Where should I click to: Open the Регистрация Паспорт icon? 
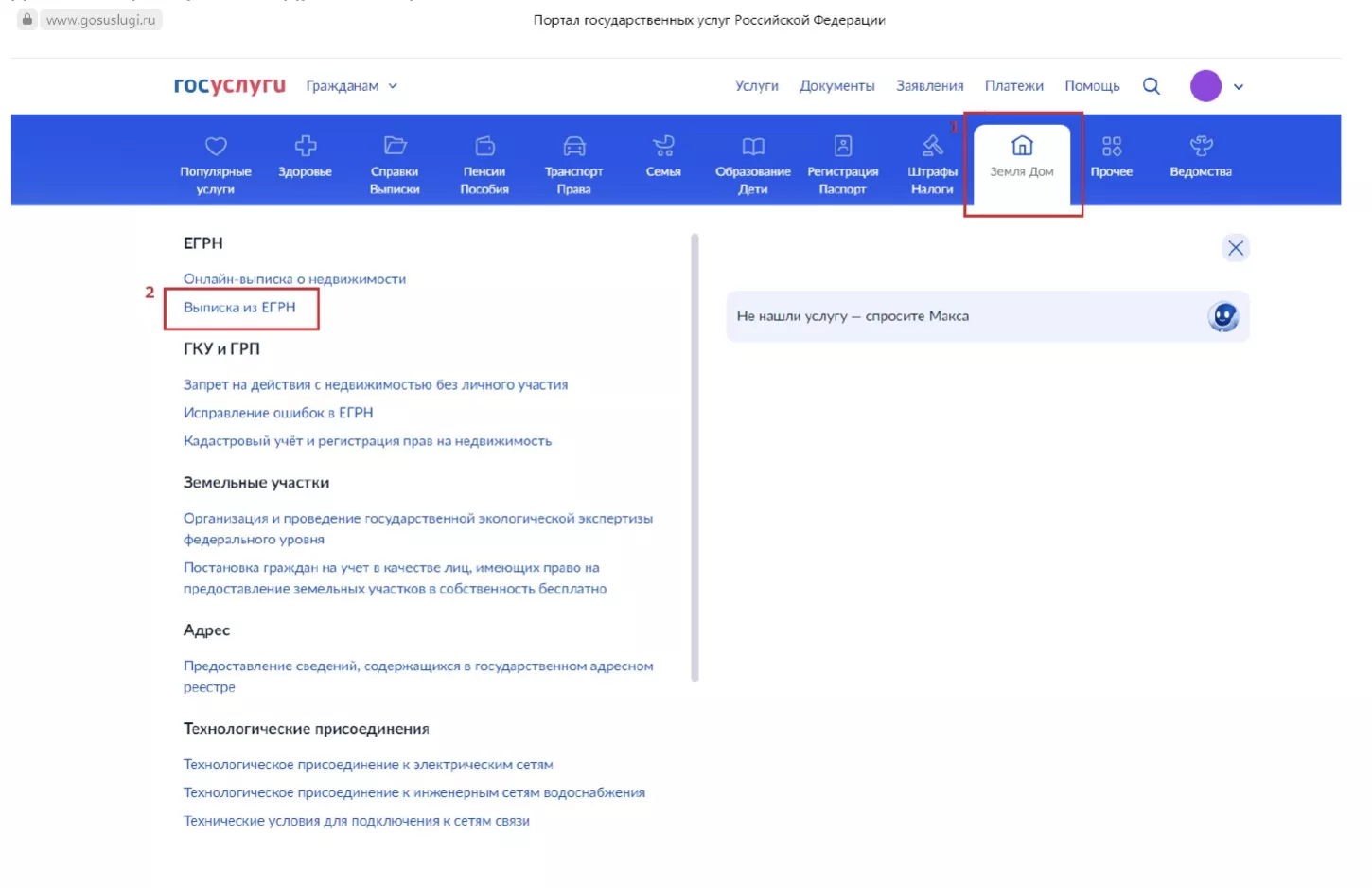[x=843, y=146]
